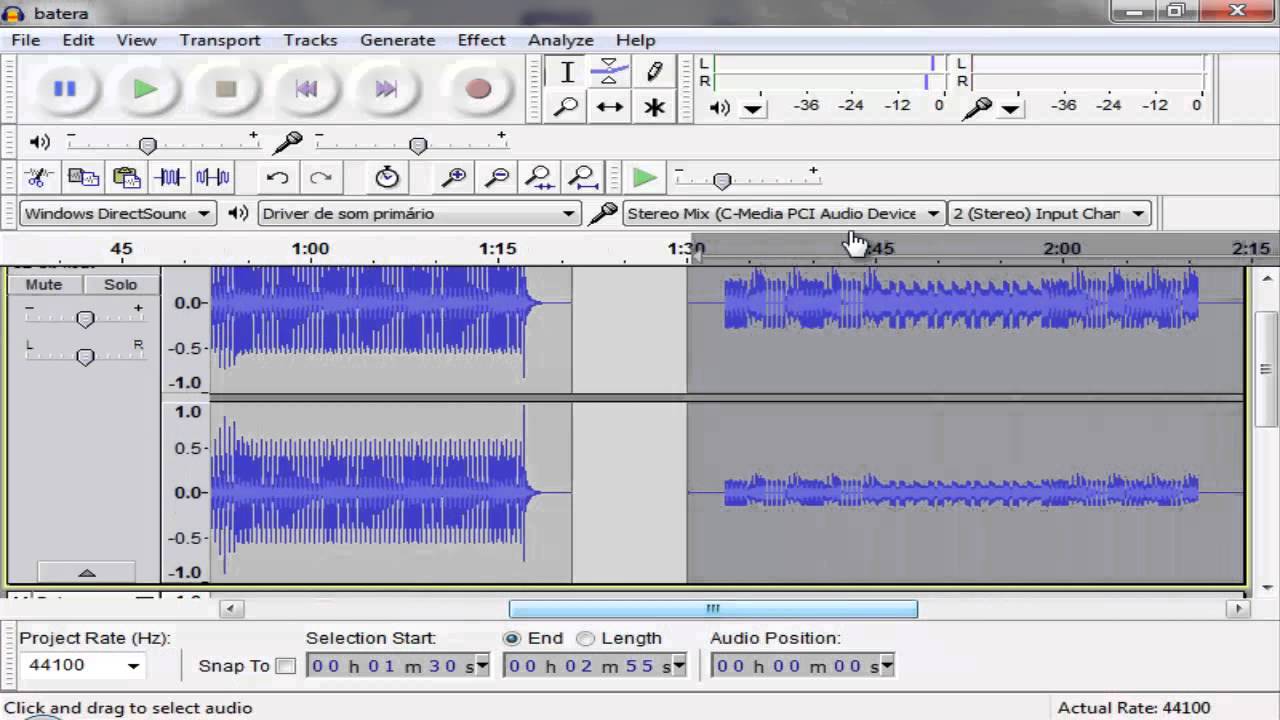Fit entire project in window

point(583,178)
